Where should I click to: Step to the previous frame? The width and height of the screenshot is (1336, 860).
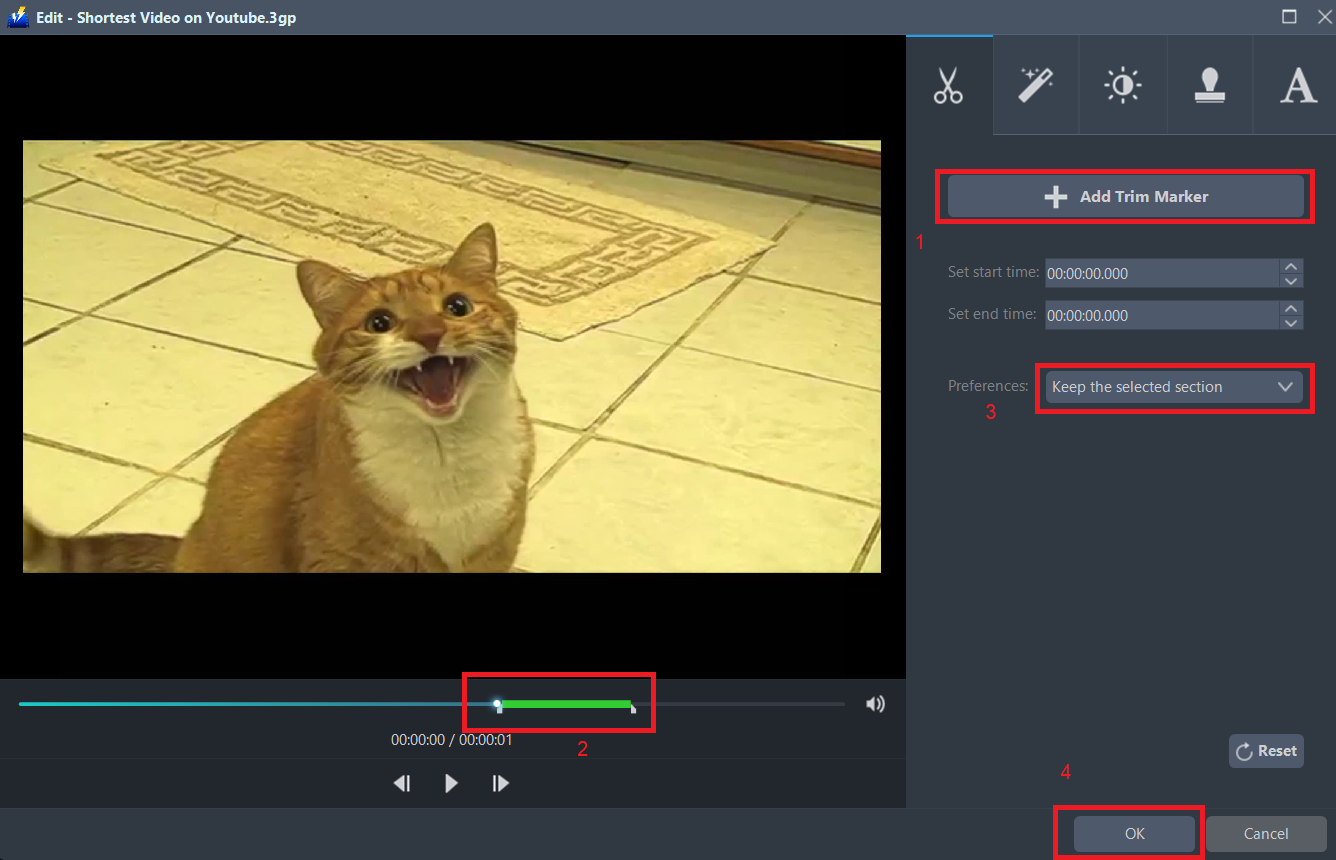coord(402,783)
